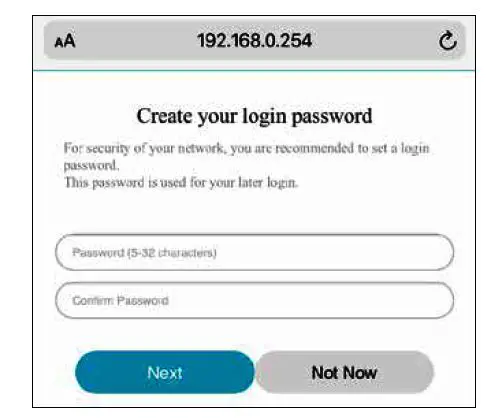Click the gray browser address bar area
The height and width of the screenshot is (418, 502).
pos(254,40)
